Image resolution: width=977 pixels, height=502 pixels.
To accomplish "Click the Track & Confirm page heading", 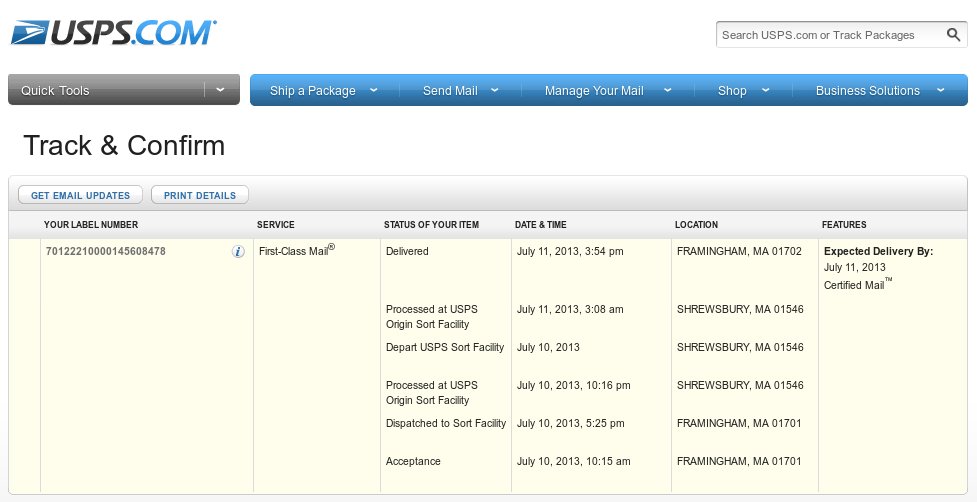I will pos(124,145).
